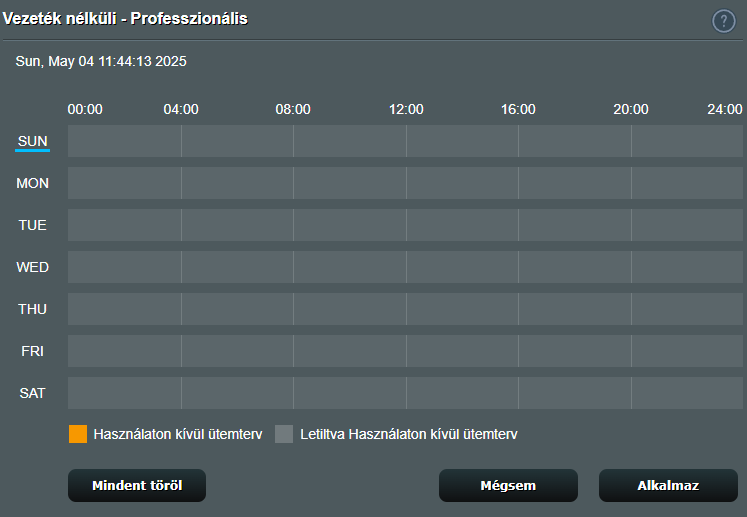Click the FRI row 20:00-24:00 time block

(687, 351)
